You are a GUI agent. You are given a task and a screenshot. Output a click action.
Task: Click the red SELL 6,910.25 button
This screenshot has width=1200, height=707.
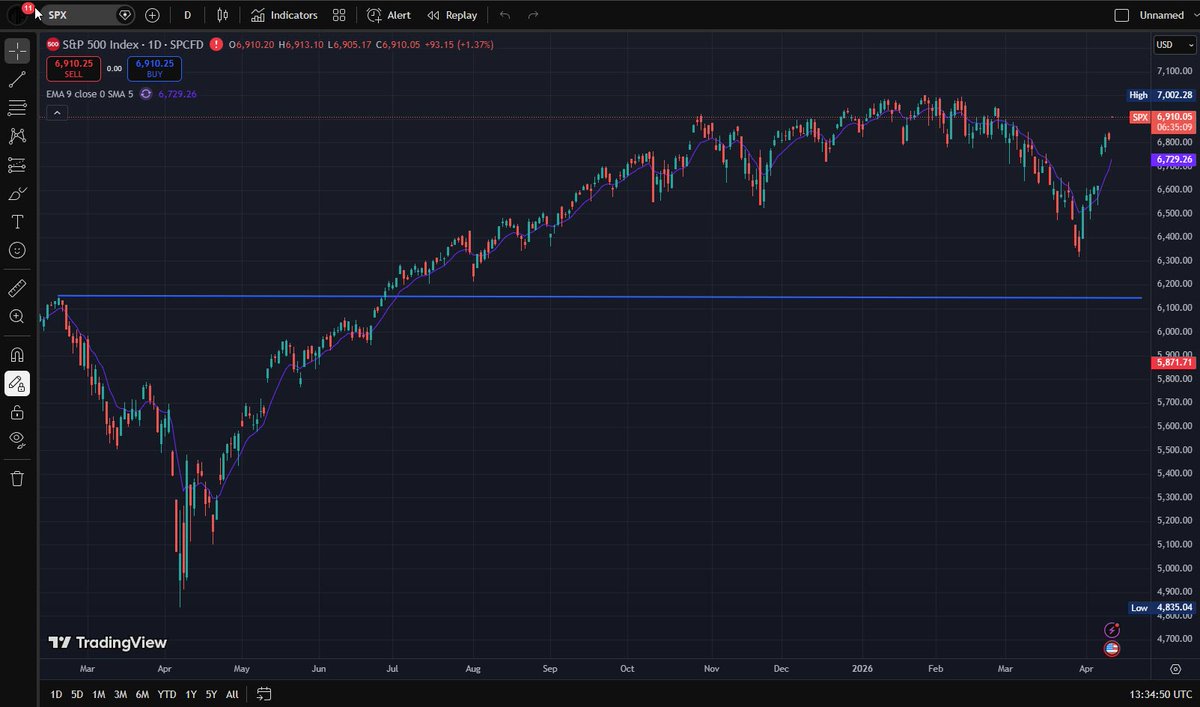(x=73, y=68)
